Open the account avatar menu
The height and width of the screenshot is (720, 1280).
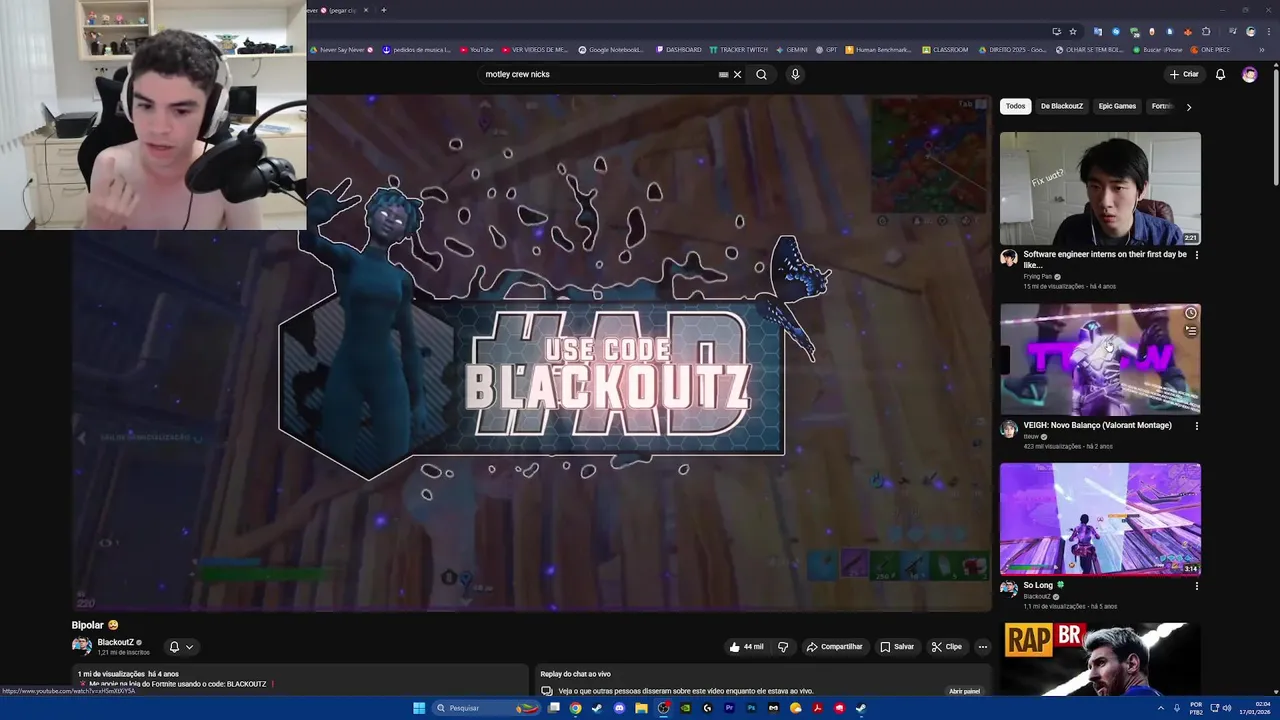[x=1249, y=74]
